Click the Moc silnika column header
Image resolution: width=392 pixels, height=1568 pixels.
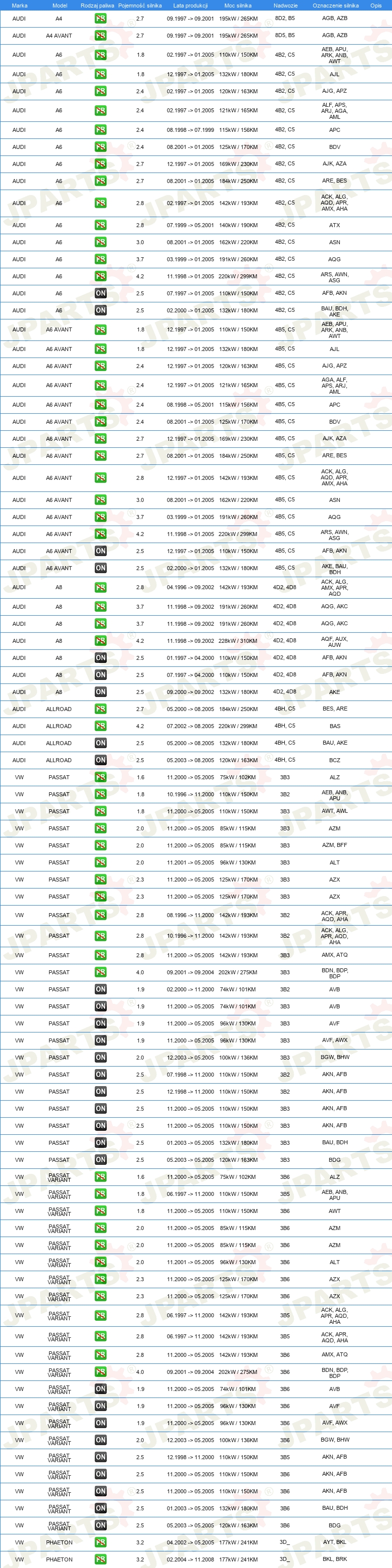tap(238, 6)
